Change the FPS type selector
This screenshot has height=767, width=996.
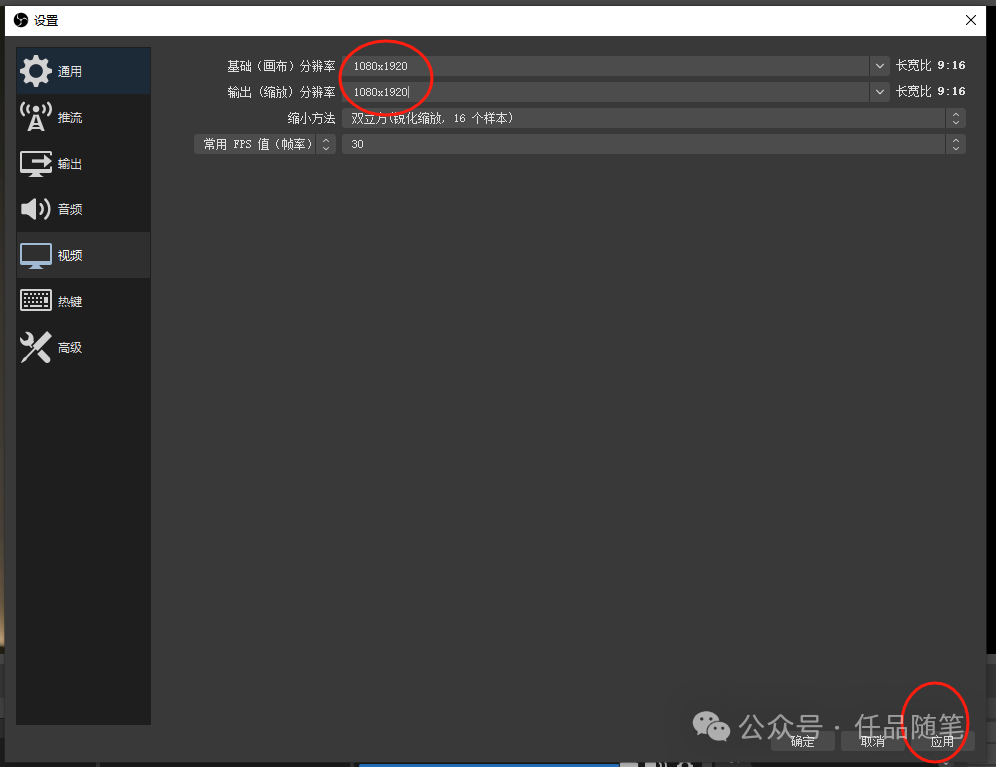pyautogui.click(x=326, y=143)
